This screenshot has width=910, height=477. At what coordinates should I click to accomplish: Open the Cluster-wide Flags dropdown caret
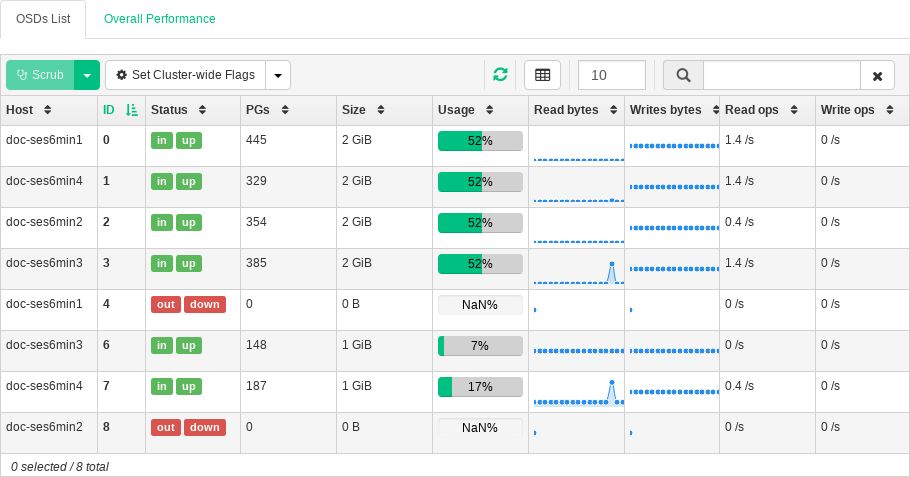point(277,75)
